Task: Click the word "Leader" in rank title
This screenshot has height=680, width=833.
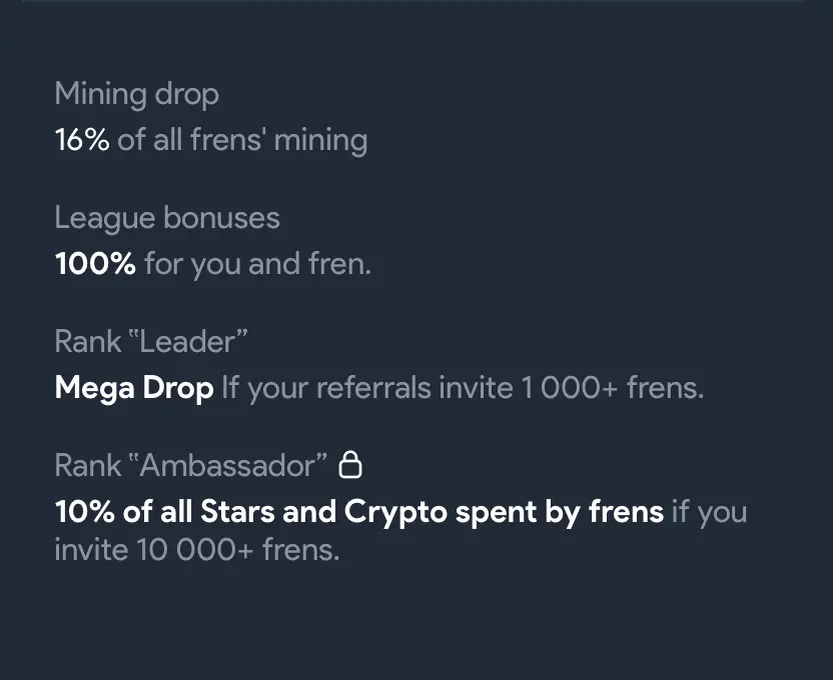Action: point(187,342)
